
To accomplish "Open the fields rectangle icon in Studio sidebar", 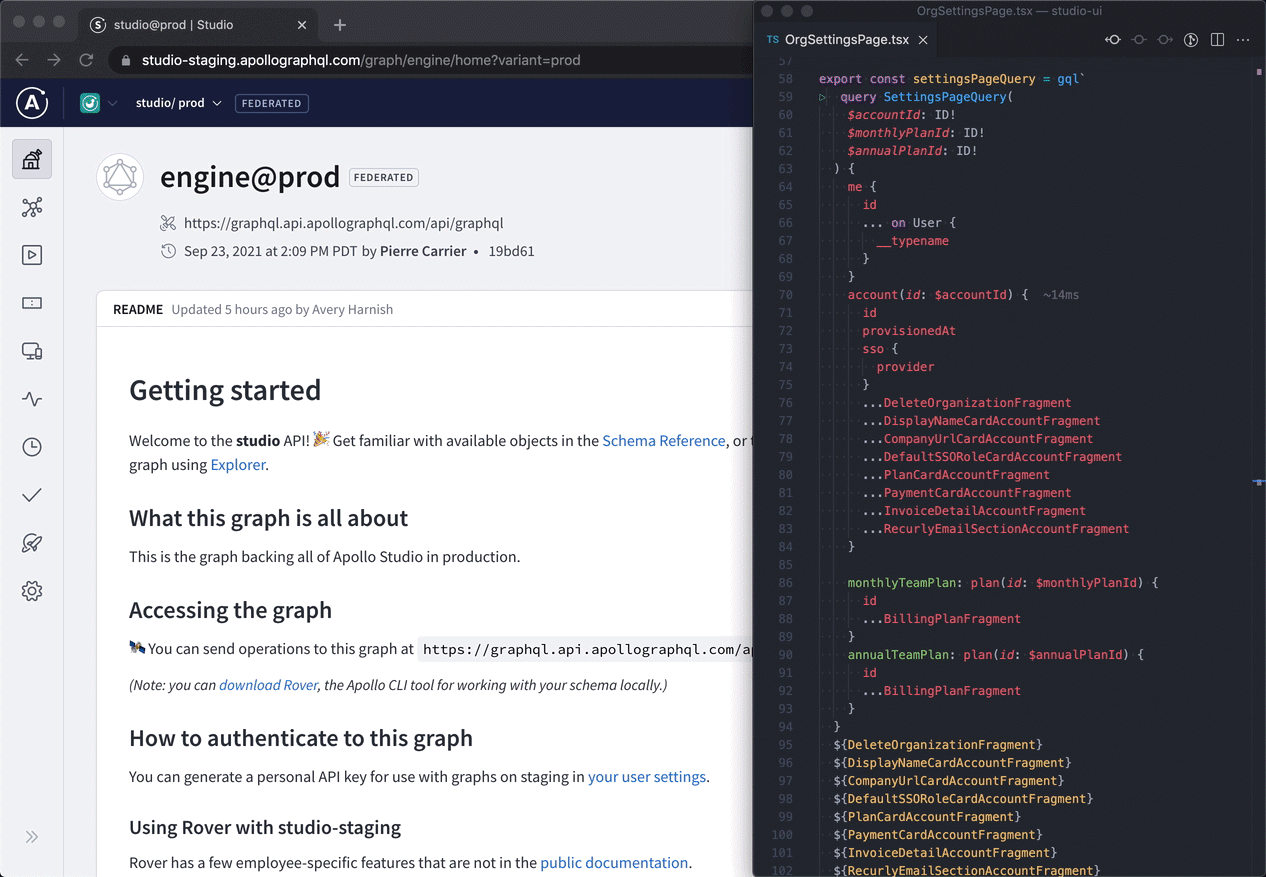I will 32,303.
